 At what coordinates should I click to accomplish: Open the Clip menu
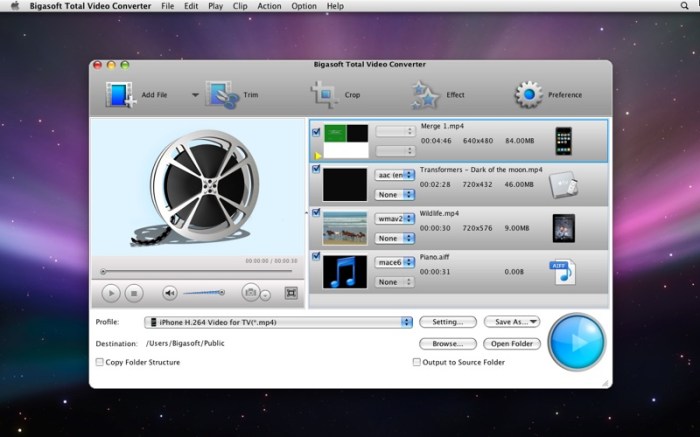238,6
